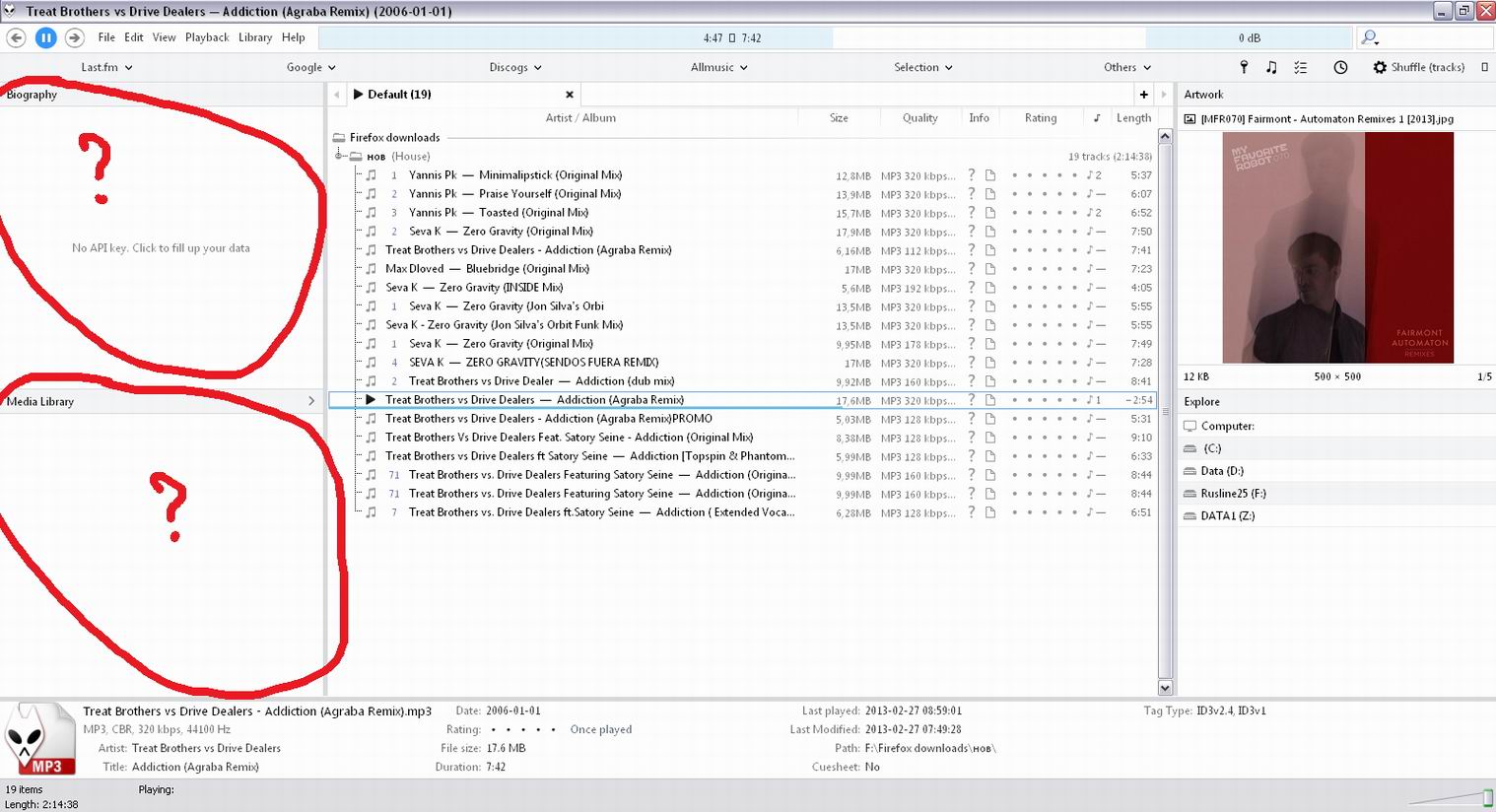Pause playback with the blue pause button
This screenshot has width=1496, height=812.
click(x=45, y=37)
